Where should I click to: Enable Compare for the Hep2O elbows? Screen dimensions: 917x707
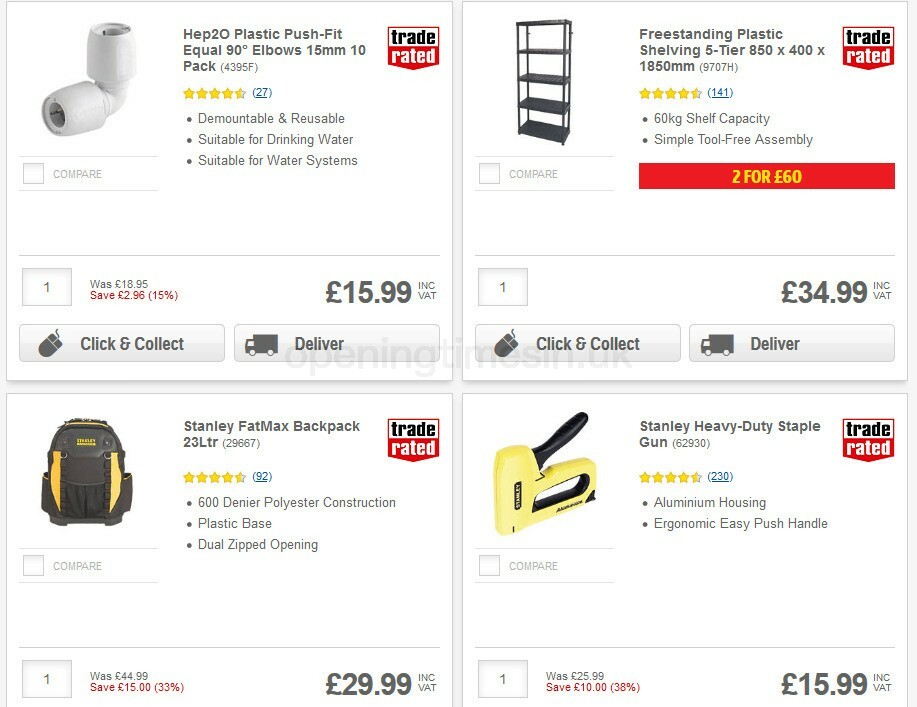click(33, 172)
